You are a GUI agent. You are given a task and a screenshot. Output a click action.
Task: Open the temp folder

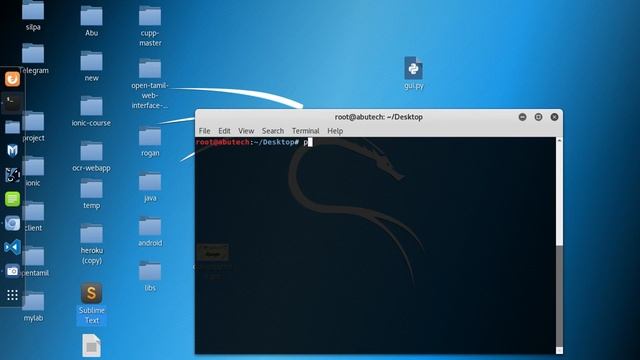click(x=91, y=188)
